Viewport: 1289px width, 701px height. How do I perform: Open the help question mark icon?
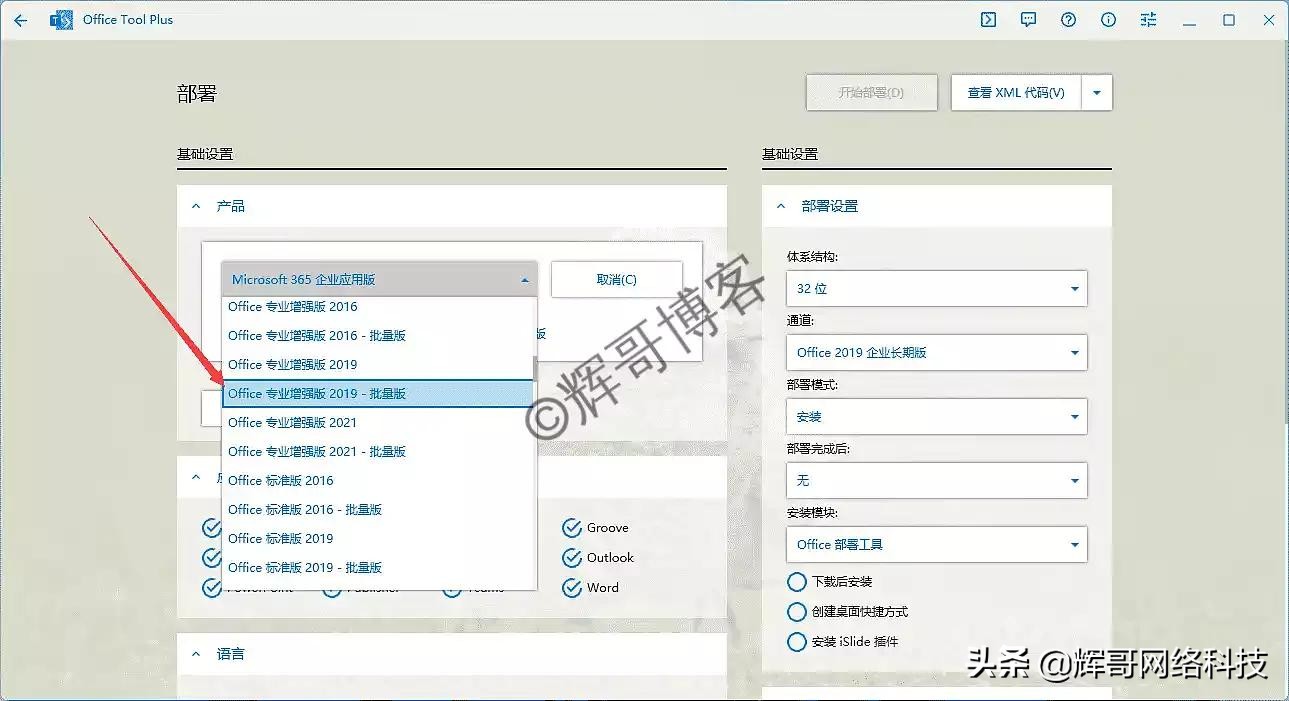coord(1068,19)
